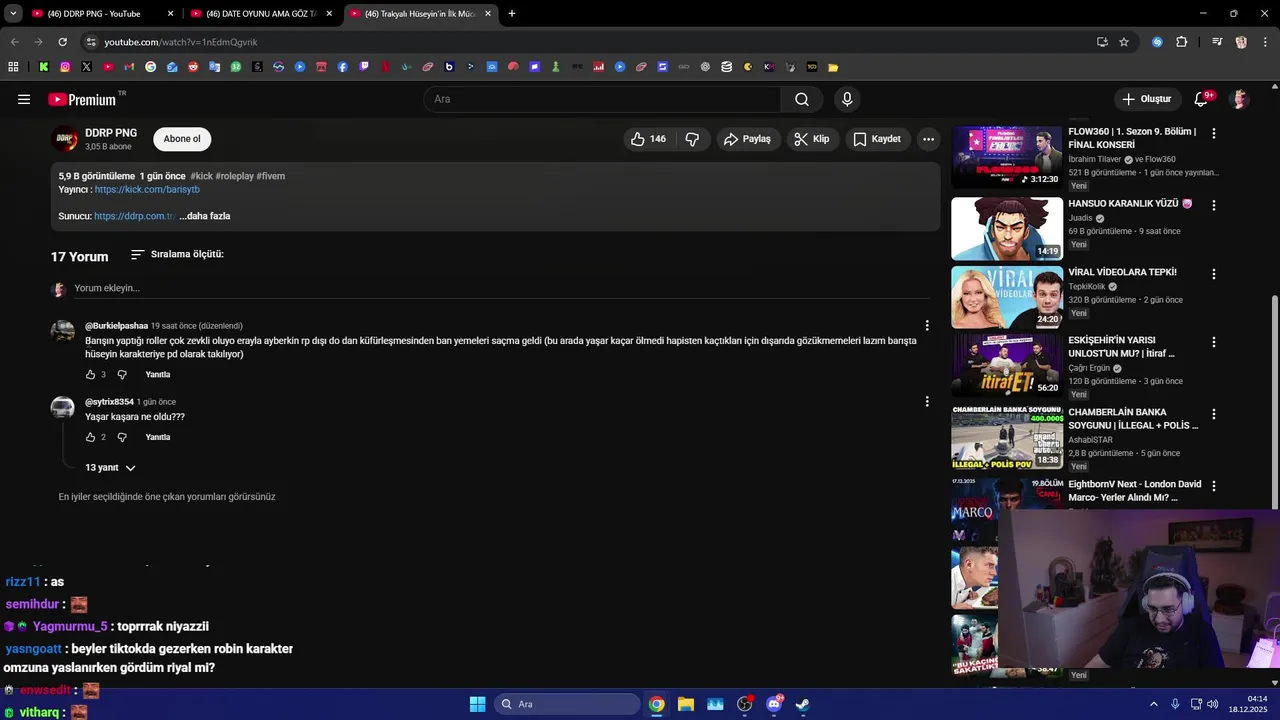Expand the 13 yanıt replies
Image resolution: width=1280 pixels, height=720 pixels.
[x=110, y=468]
